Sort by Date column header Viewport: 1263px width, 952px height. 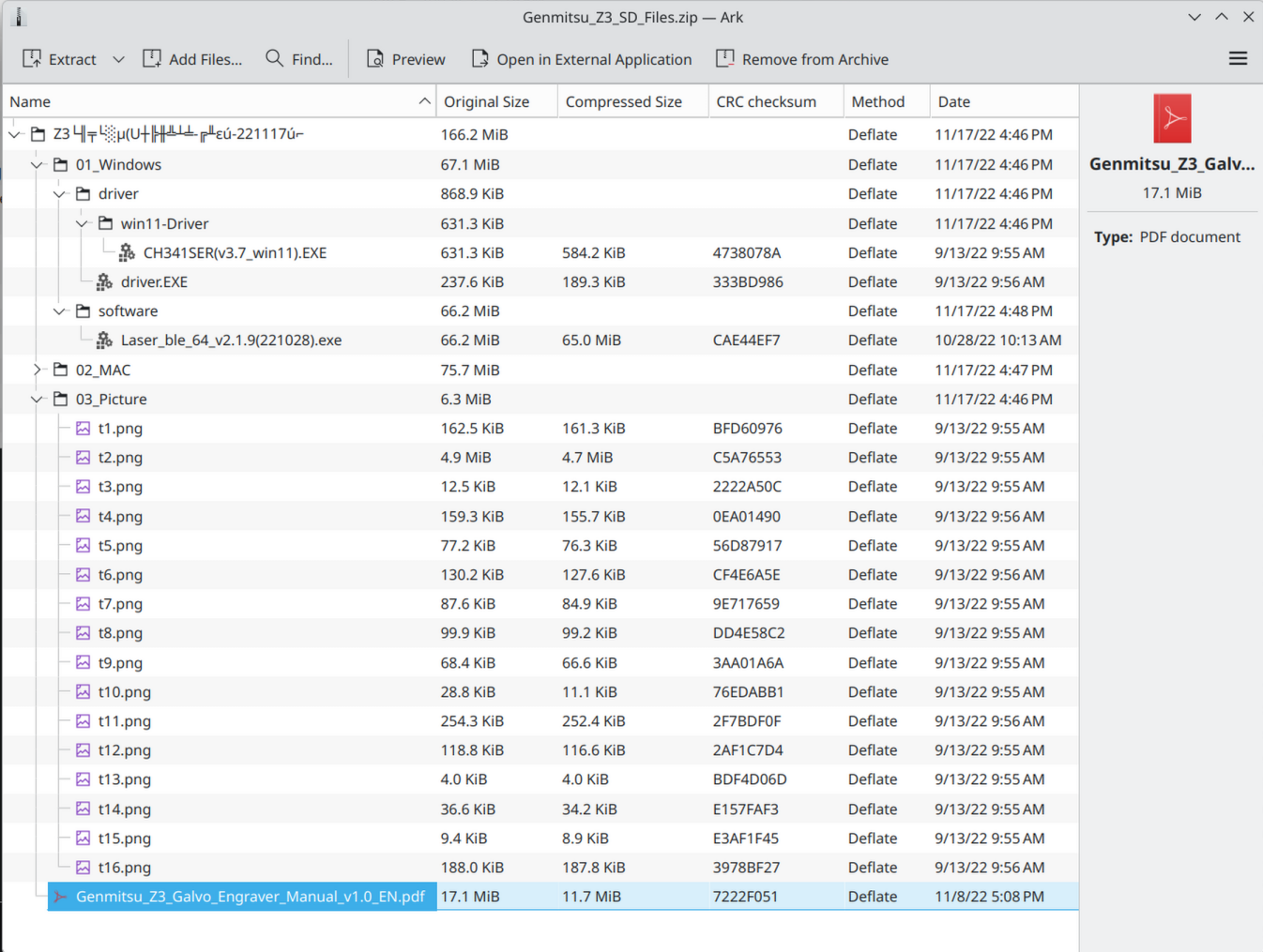(1004, 101)
